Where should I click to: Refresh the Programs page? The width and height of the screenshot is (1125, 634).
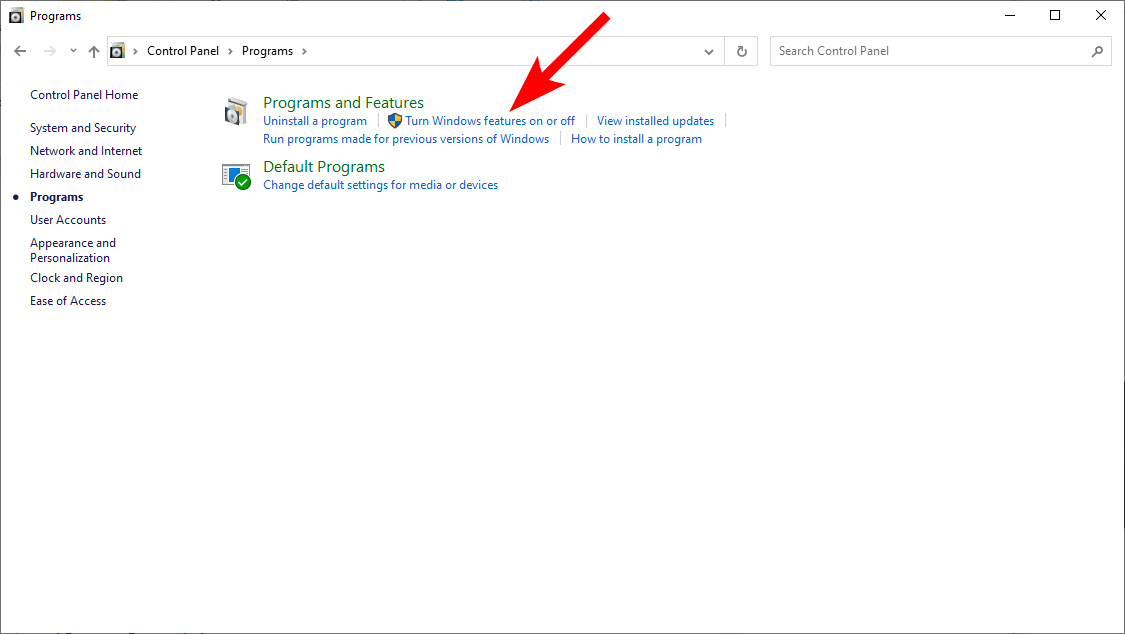pyautogui.click(x=742, y=51)
